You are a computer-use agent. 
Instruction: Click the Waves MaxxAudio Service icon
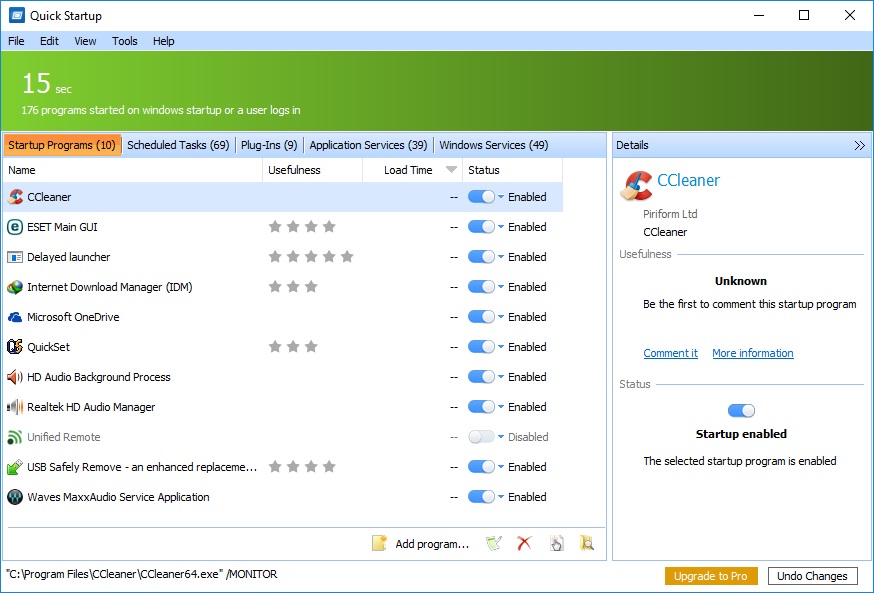coord(15,497)
